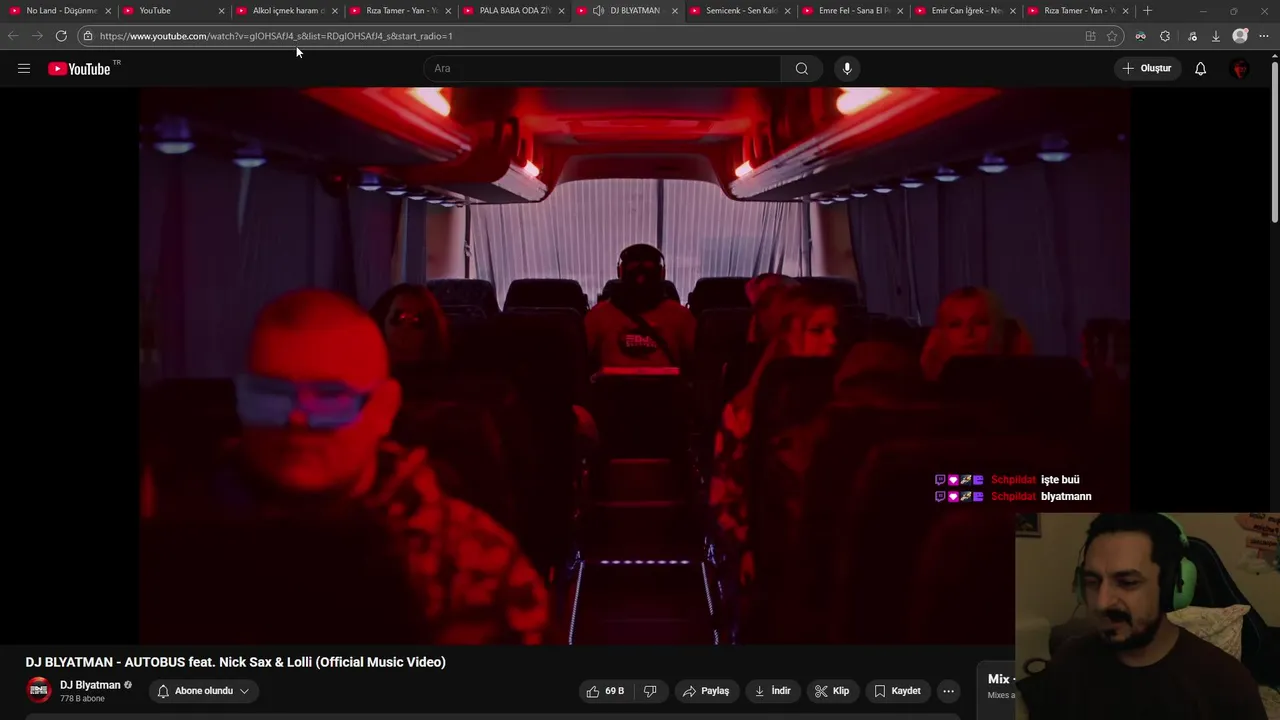Switch to the PALA BABA ODA tab
Viewport: 1280px width, 720px height.
tap(513, 11)
